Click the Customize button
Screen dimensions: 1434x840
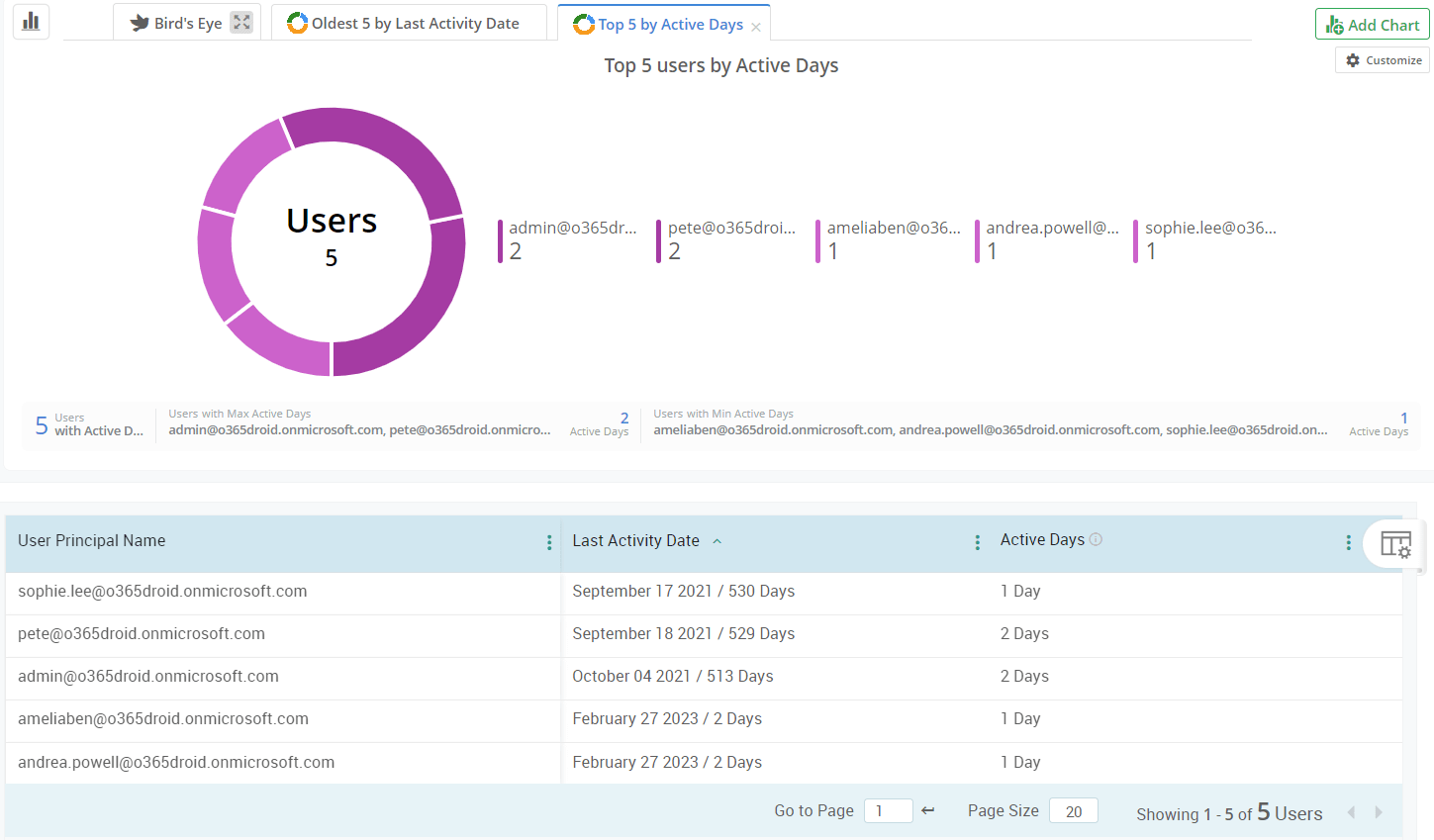[1382, 59]
